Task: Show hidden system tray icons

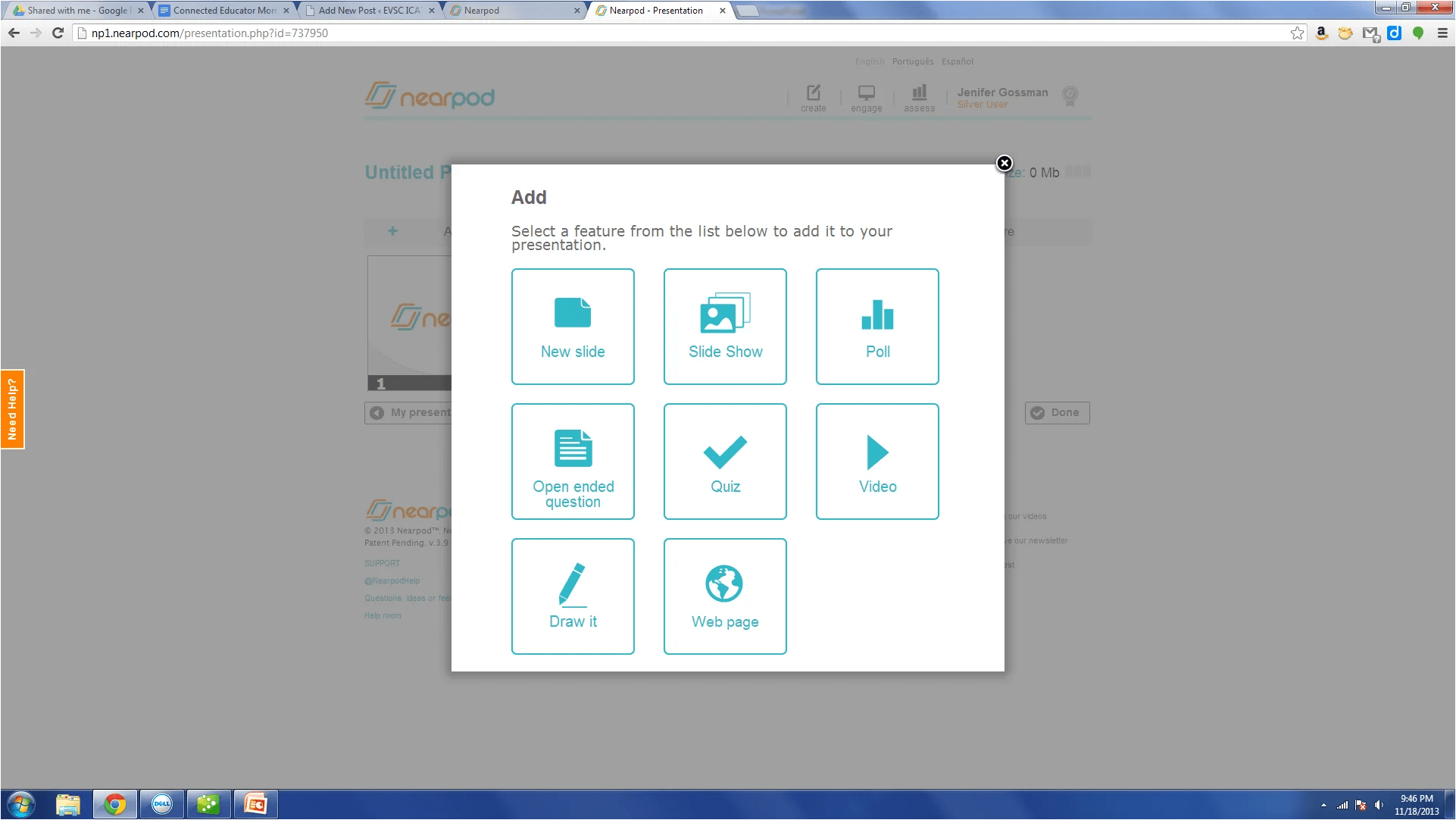Action: (x=1323, y=805)
